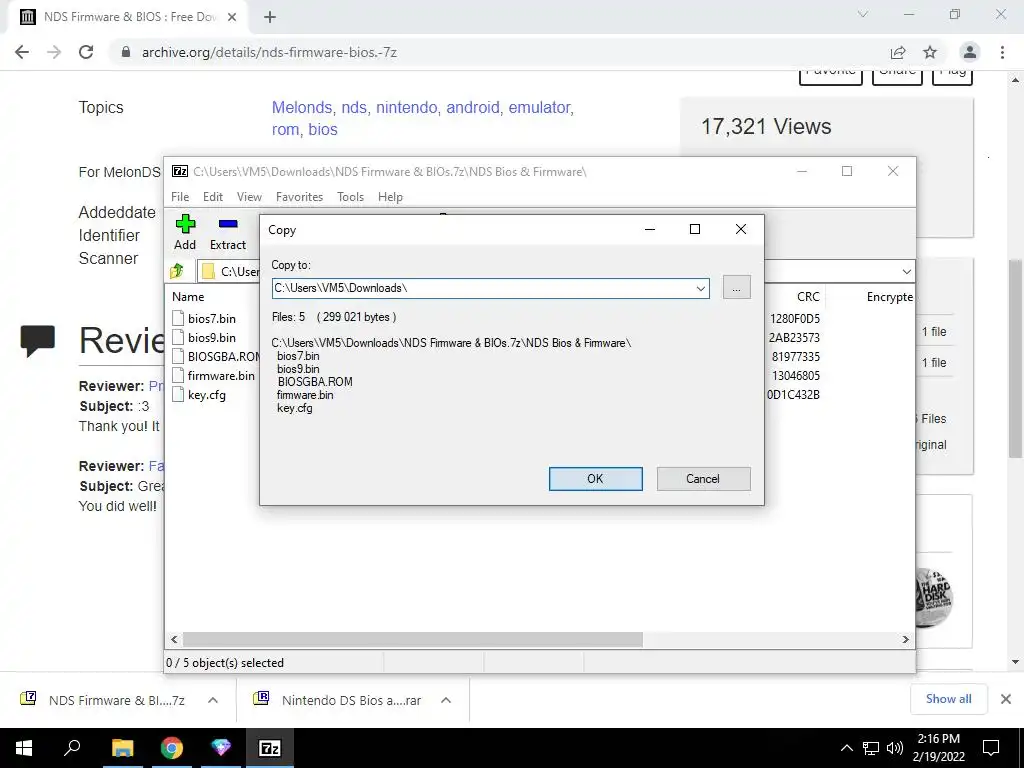Go up one folder level in 7-Zip
The image size is (1024, 768).
pyautogui.click(x=177, y=271)
